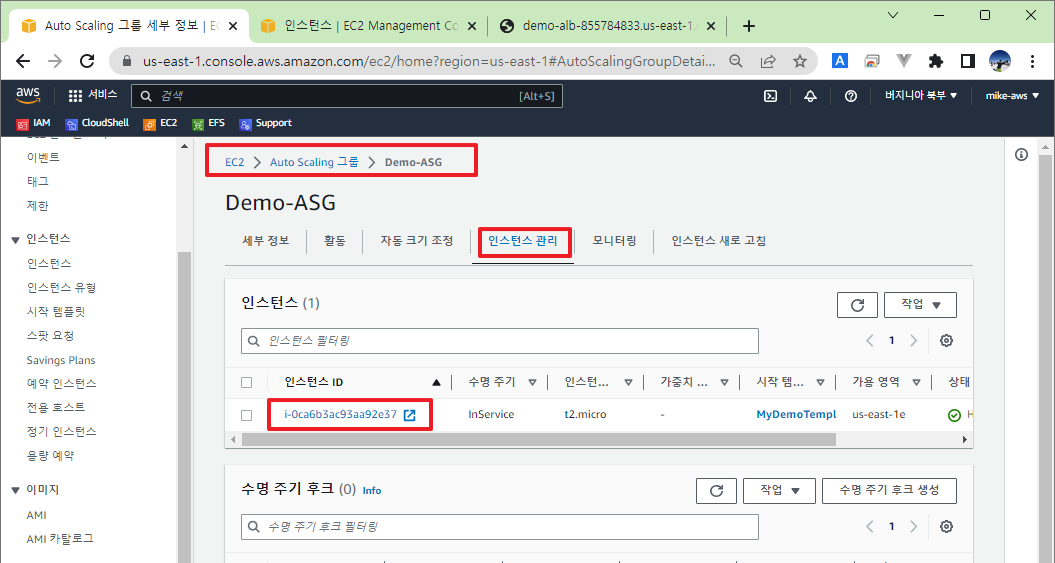Viewport: 1055px width, 563px height.
Task: Bookmark this page with star icon
Action: (x=799, y=61)
